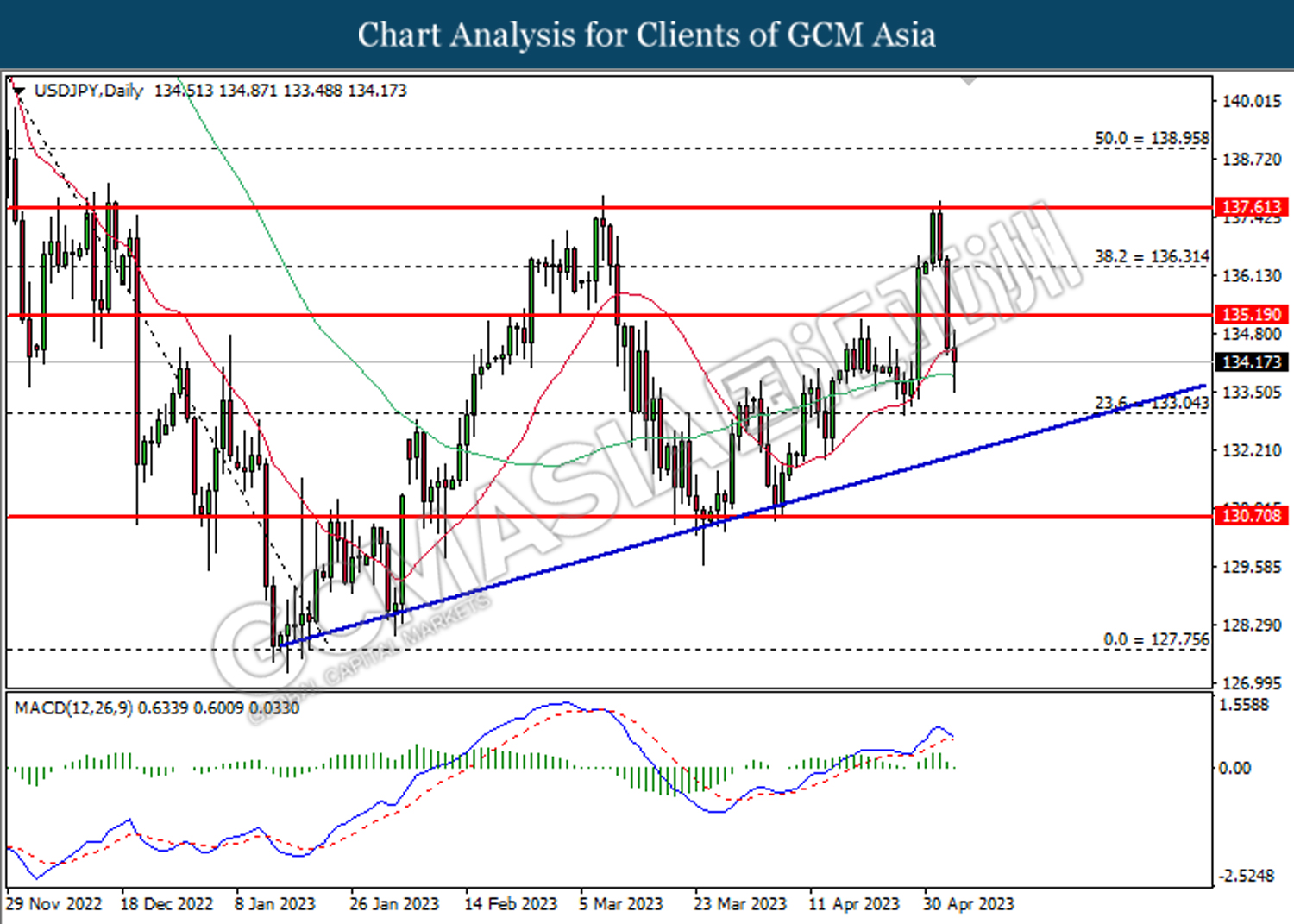Screen dimensions: 1294x924
Task: Click the date label 18 Dec 2022
Action: (166, 904)
